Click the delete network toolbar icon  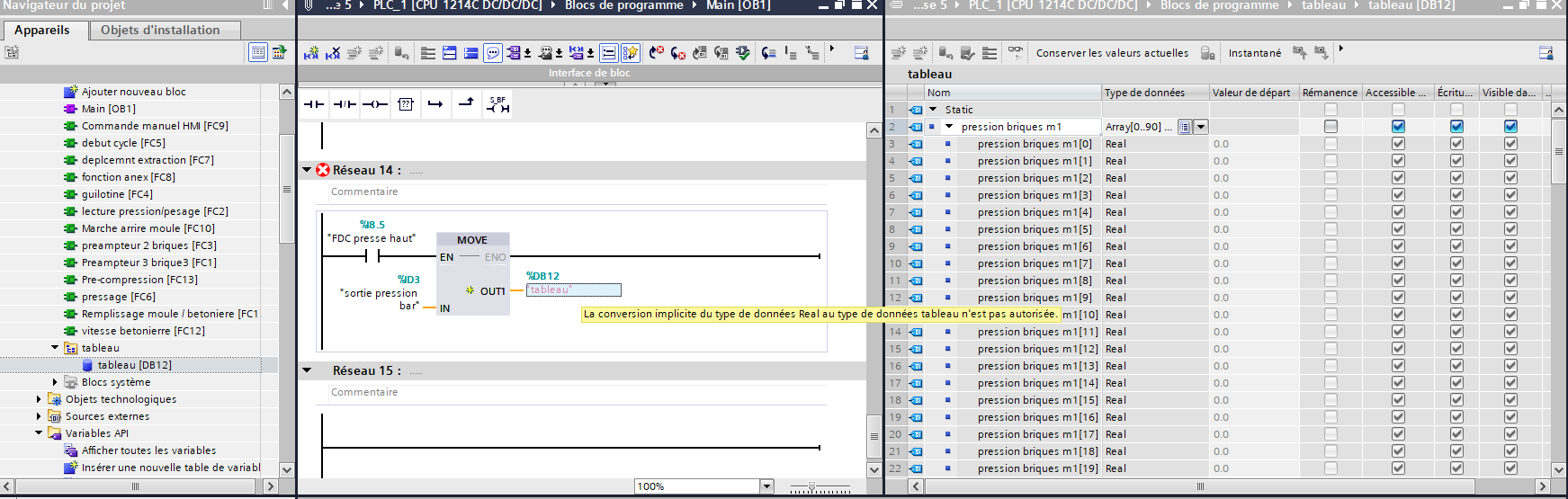pyautogui.click(x=333, y=53)
